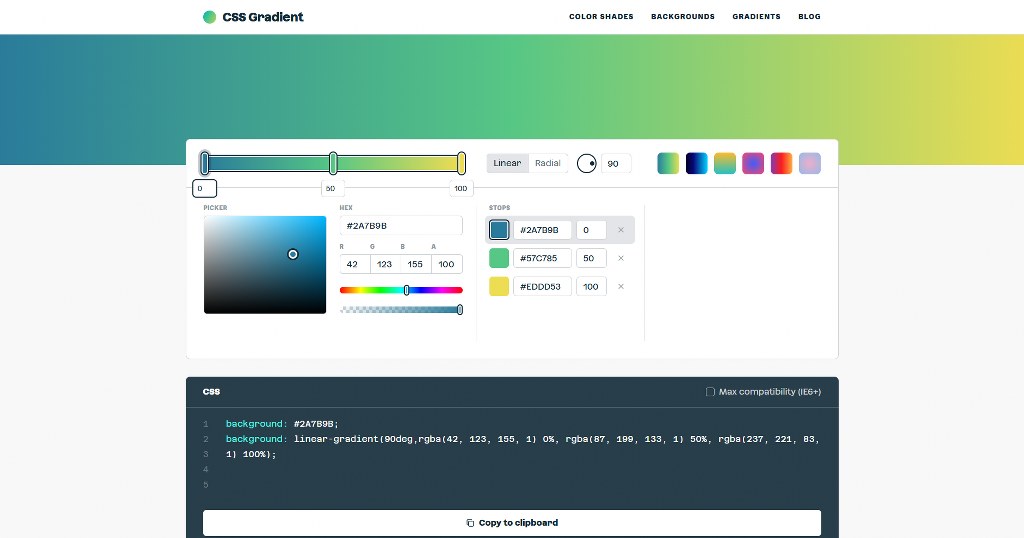Open the CSS Gradient home title link
The image size is (1024, 538).
tap(263, 17)
